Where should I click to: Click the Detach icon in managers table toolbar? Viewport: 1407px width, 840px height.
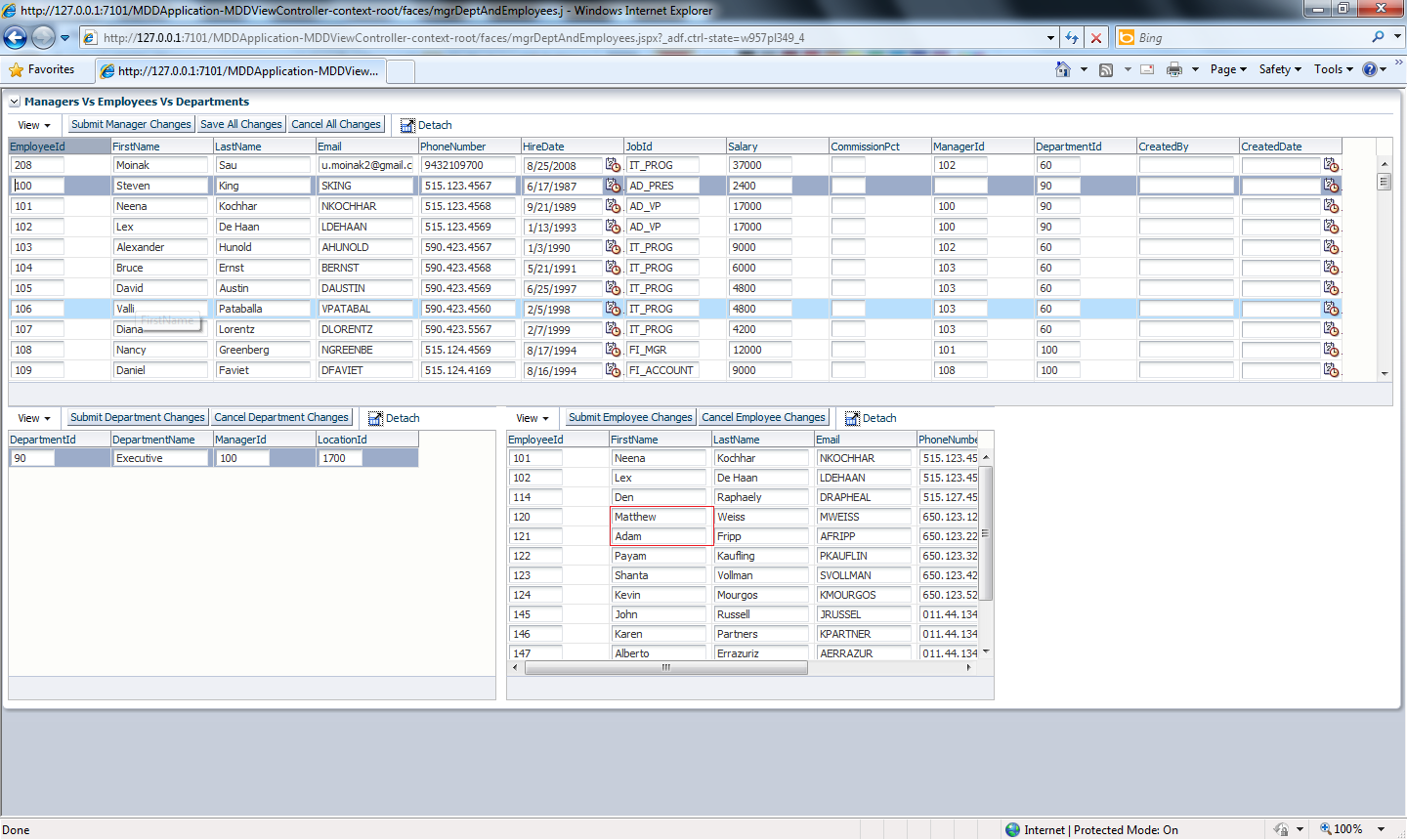point(407,125)
